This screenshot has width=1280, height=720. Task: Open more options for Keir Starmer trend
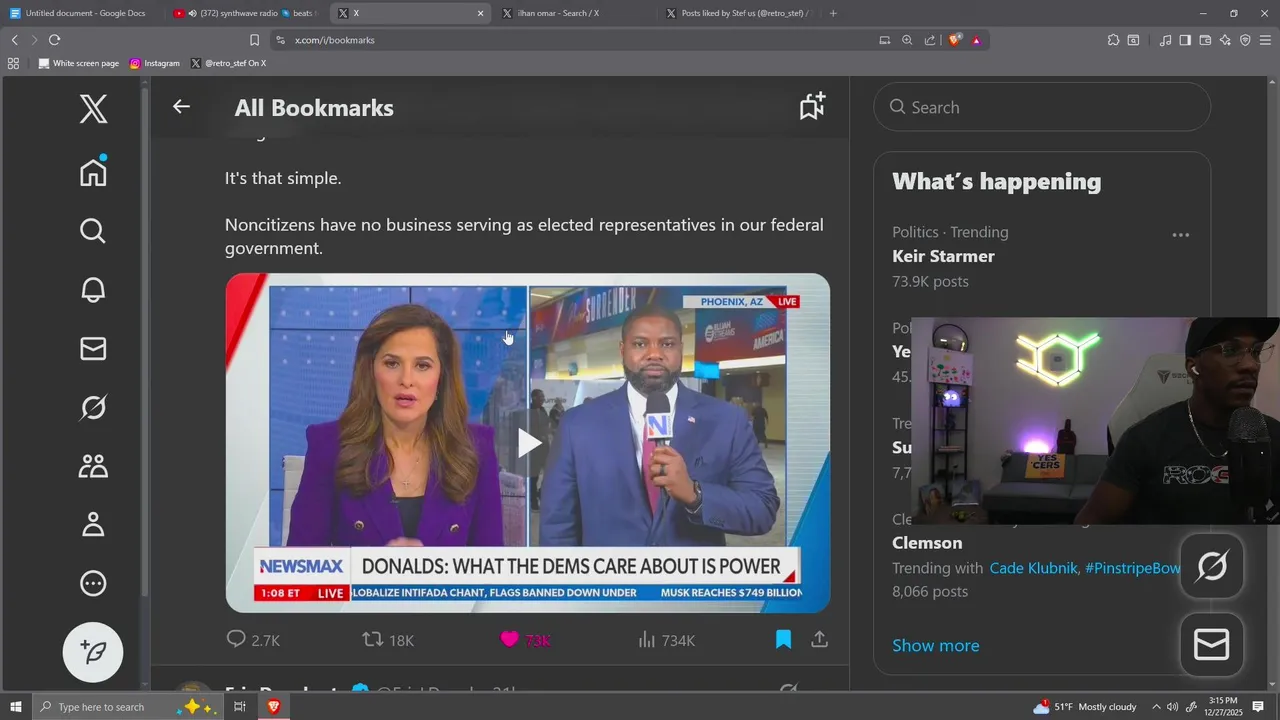click(1181, 235)
